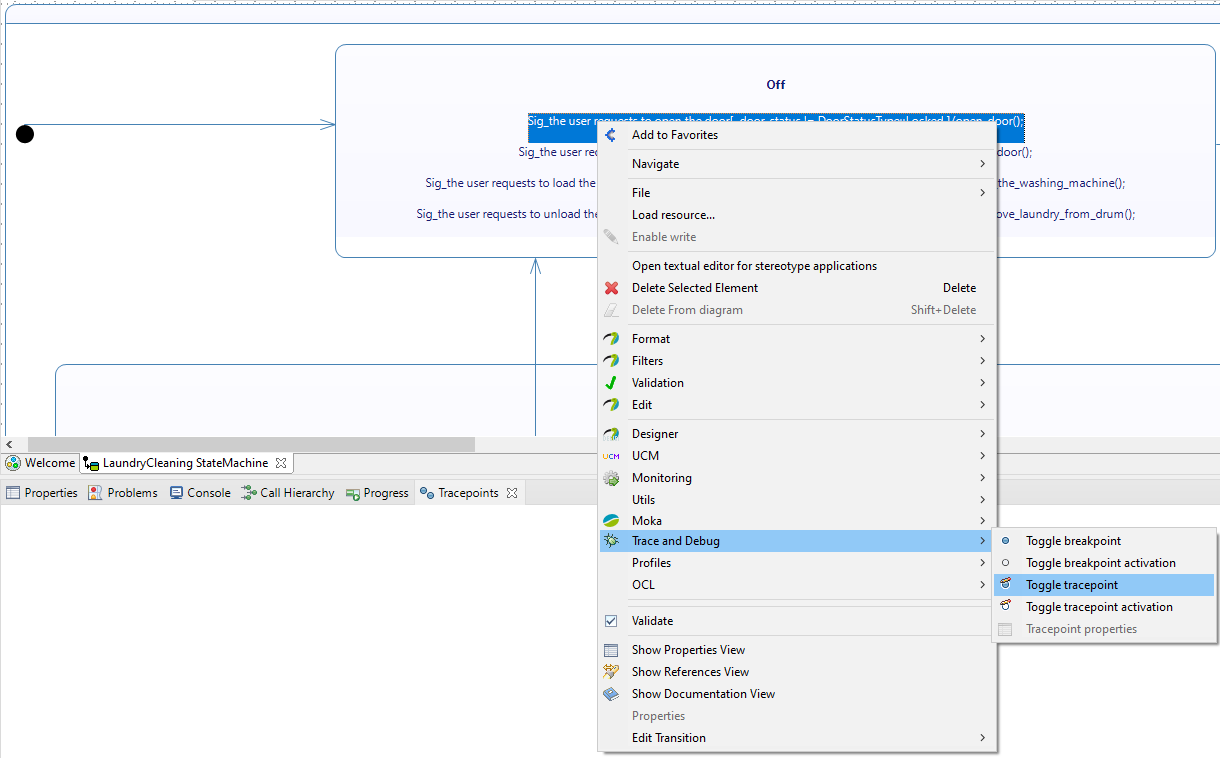Click the Filters menu icon
The image size is (1220, 758).
(x=611, y=361)
